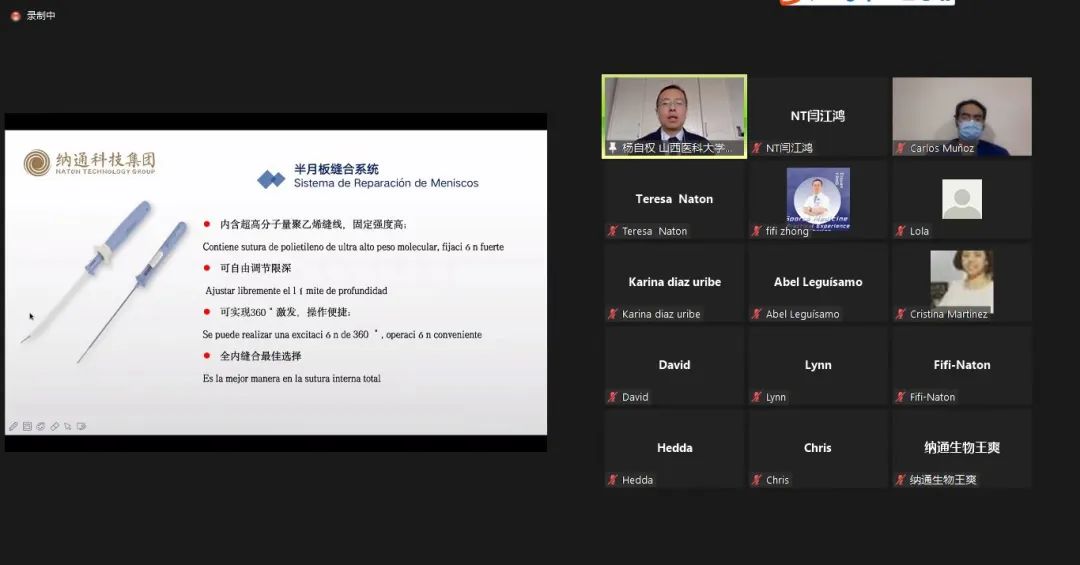Select 杨自权's active speaker video tile
This screenshot has height=565, width=1080.
[674, 116]
